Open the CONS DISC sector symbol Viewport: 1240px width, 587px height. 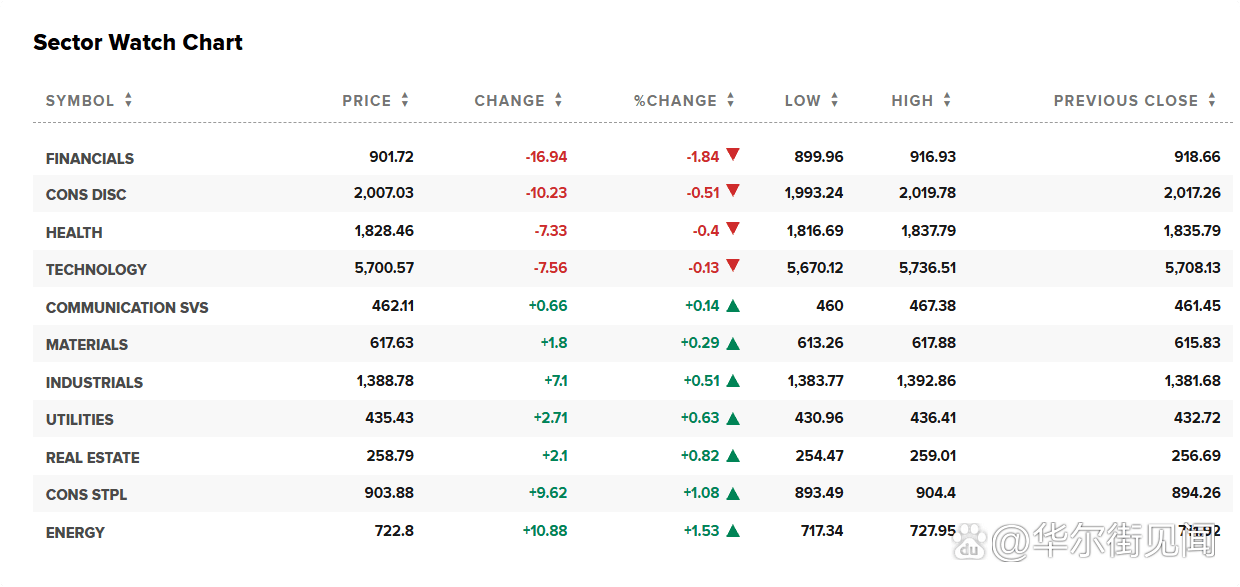86,195
